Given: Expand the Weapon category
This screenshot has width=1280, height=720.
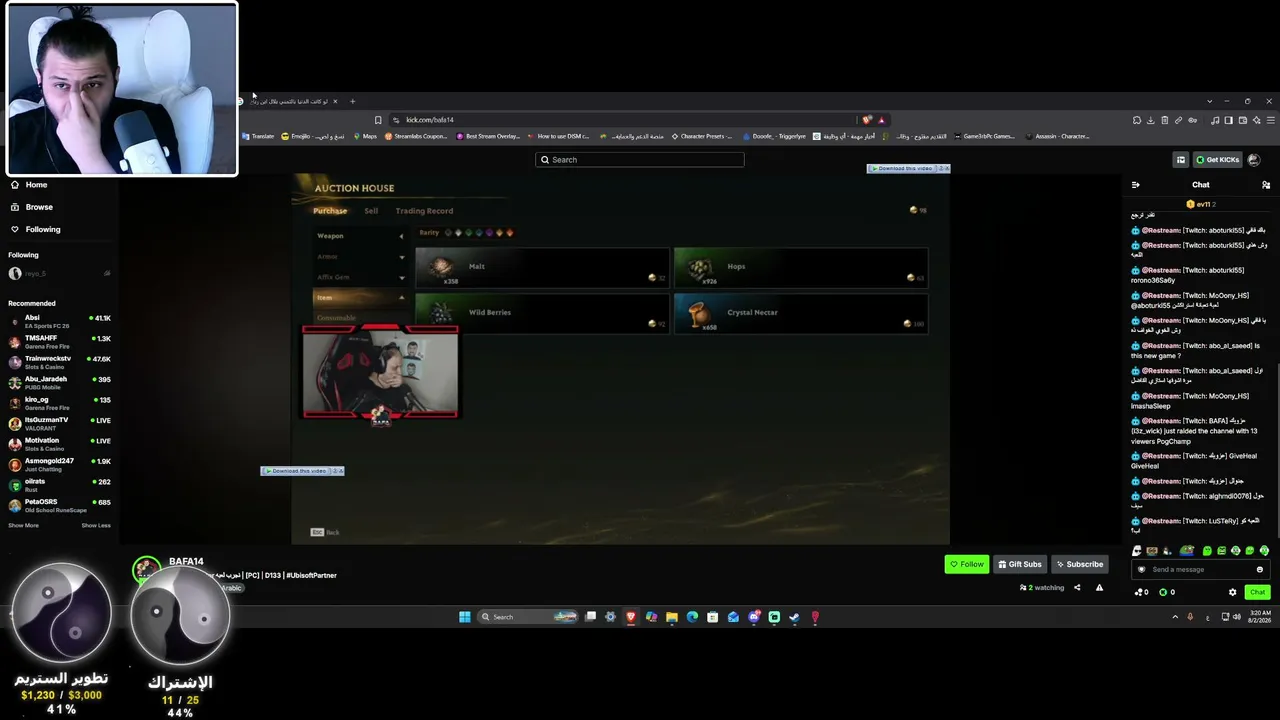Looking at the screenshot, I should pos(360,236).
